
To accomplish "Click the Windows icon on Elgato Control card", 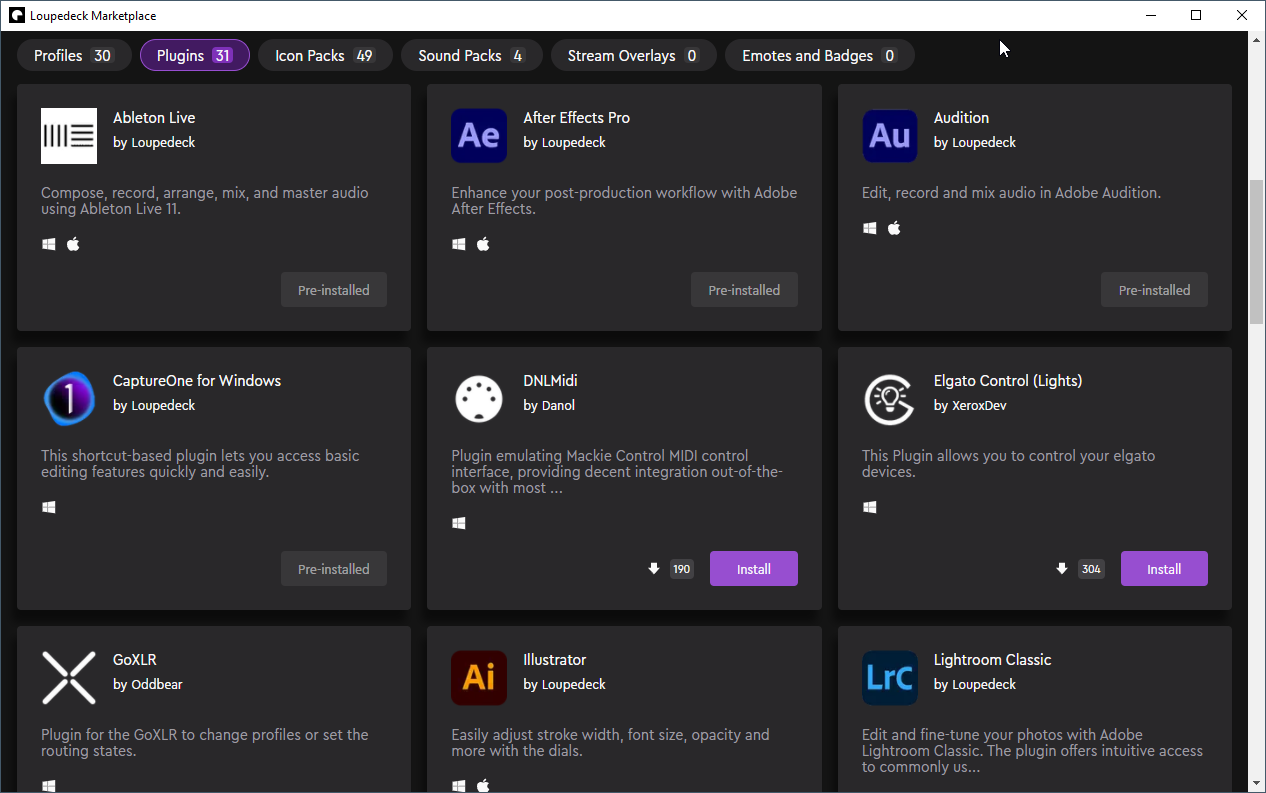I will pos(870,507).
